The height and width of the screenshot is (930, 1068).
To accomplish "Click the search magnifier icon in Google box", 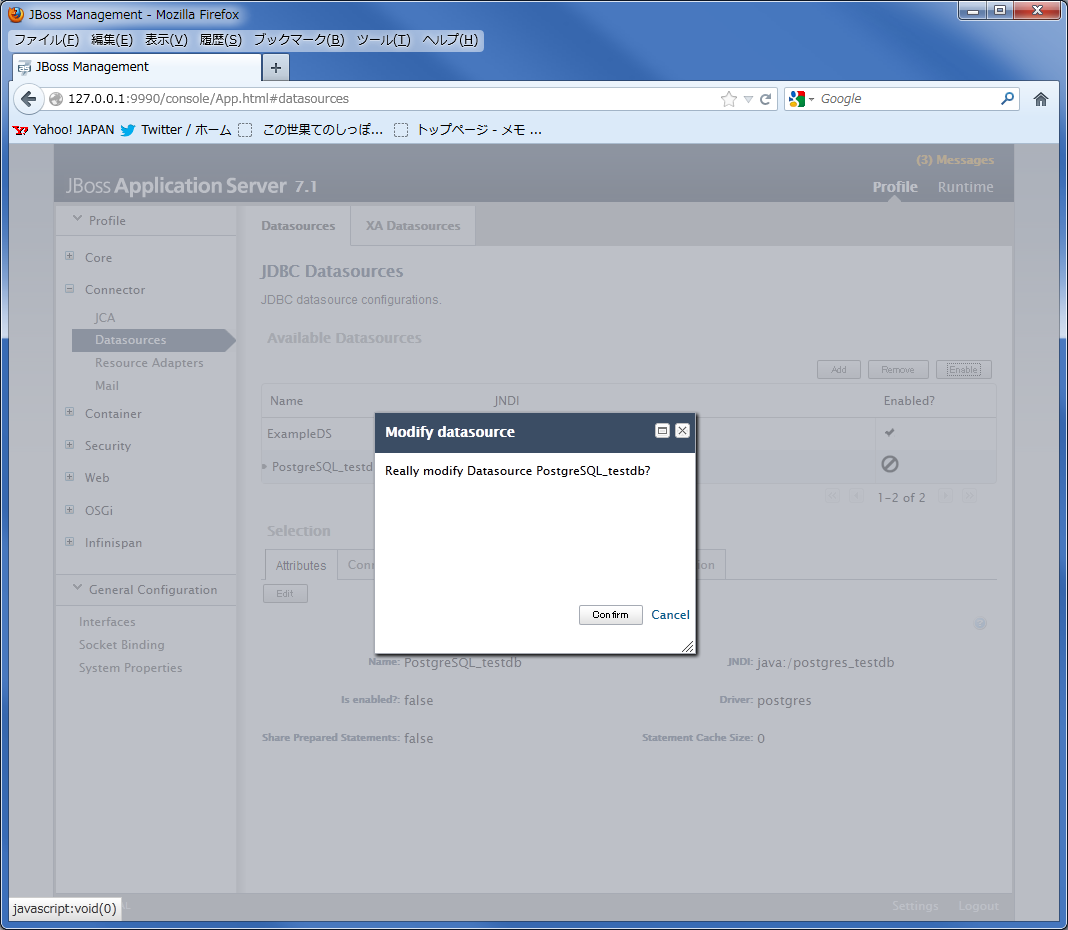I will [1007, 99].
